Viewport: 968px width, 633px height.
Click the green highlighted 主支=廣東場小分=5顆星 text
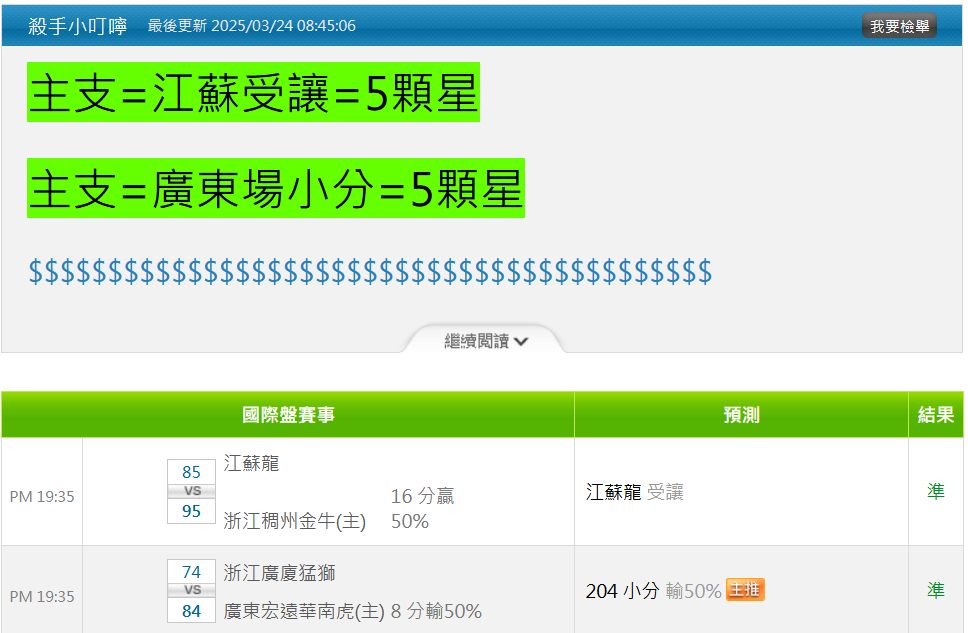pyautogui.click(x=276, y=188)
